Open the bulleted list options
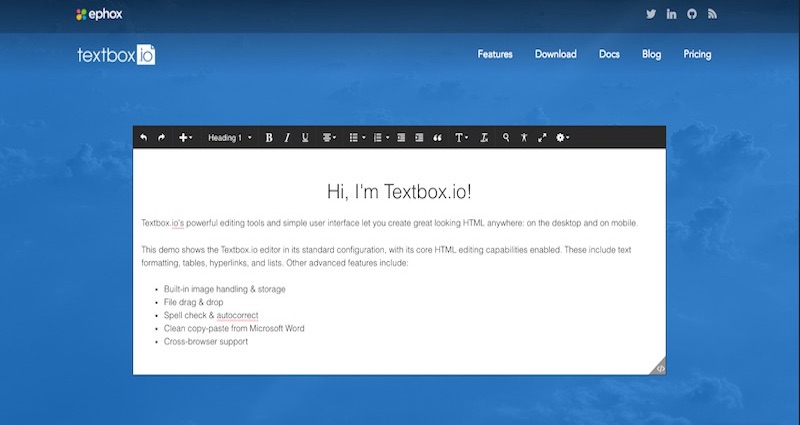This screenshot has height=425, width=800. click(357, 138)
